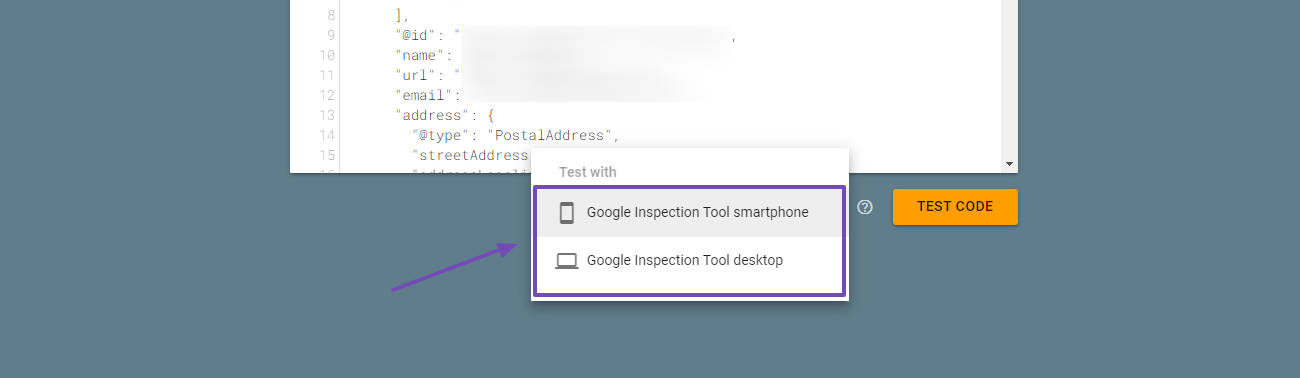Choose Google Inspection Tool desktop option

coord(690,261)
